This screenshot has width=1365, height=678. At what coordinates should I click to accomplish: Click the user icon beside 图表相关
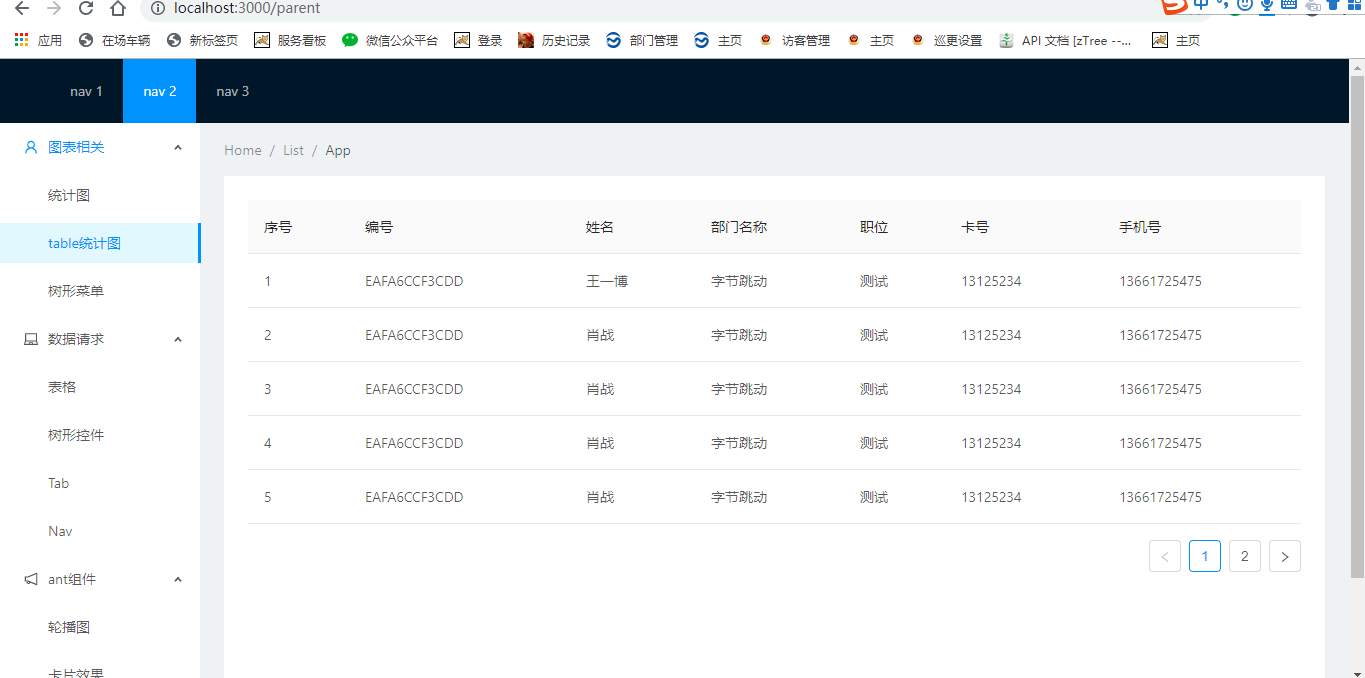[31, 147]
